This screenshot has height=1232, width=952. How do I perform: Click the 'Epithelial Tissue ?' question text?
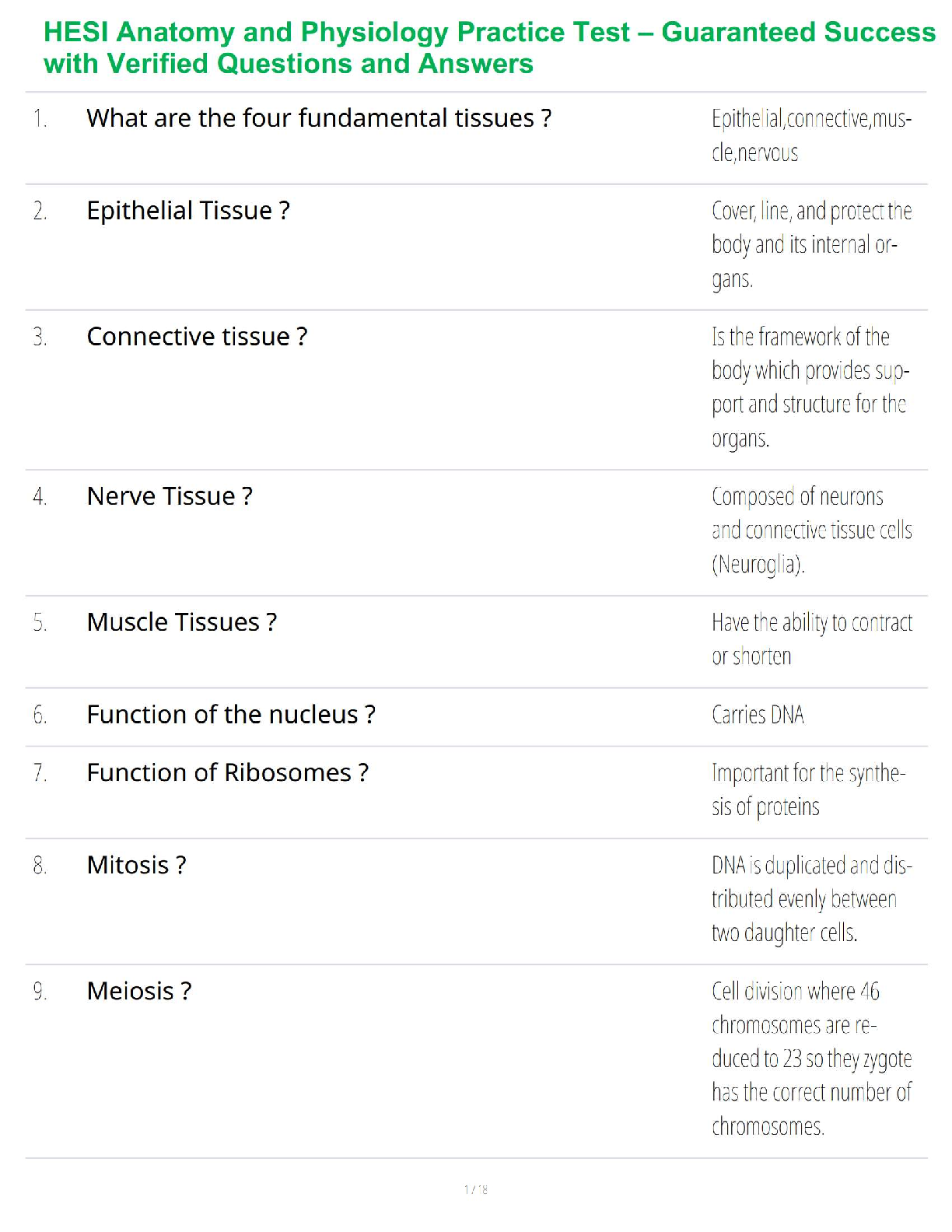188,211
